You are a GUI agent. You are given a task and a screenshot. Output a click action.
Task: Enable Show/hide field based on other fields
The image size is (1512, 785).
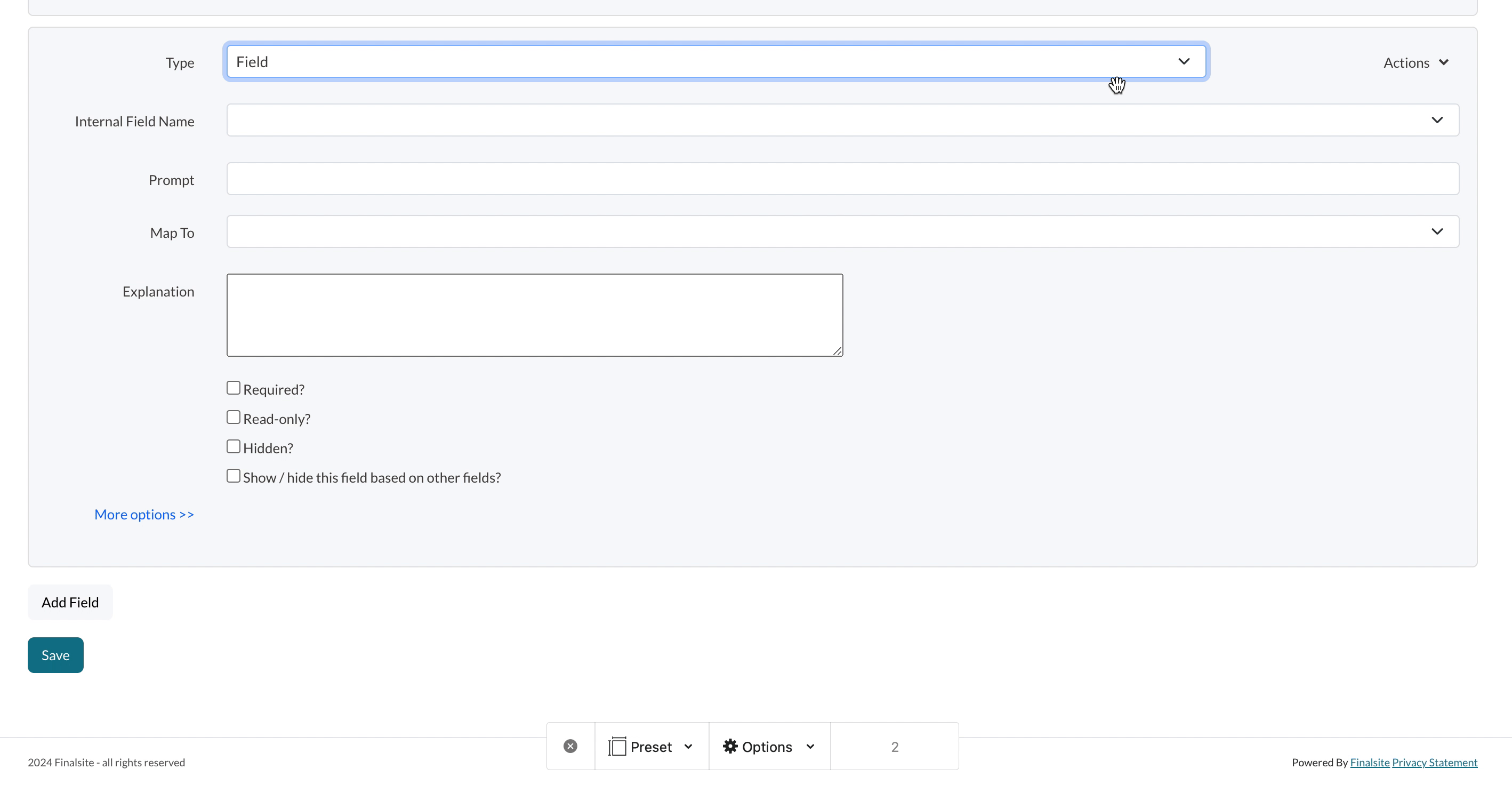click(x=232, y=476)
